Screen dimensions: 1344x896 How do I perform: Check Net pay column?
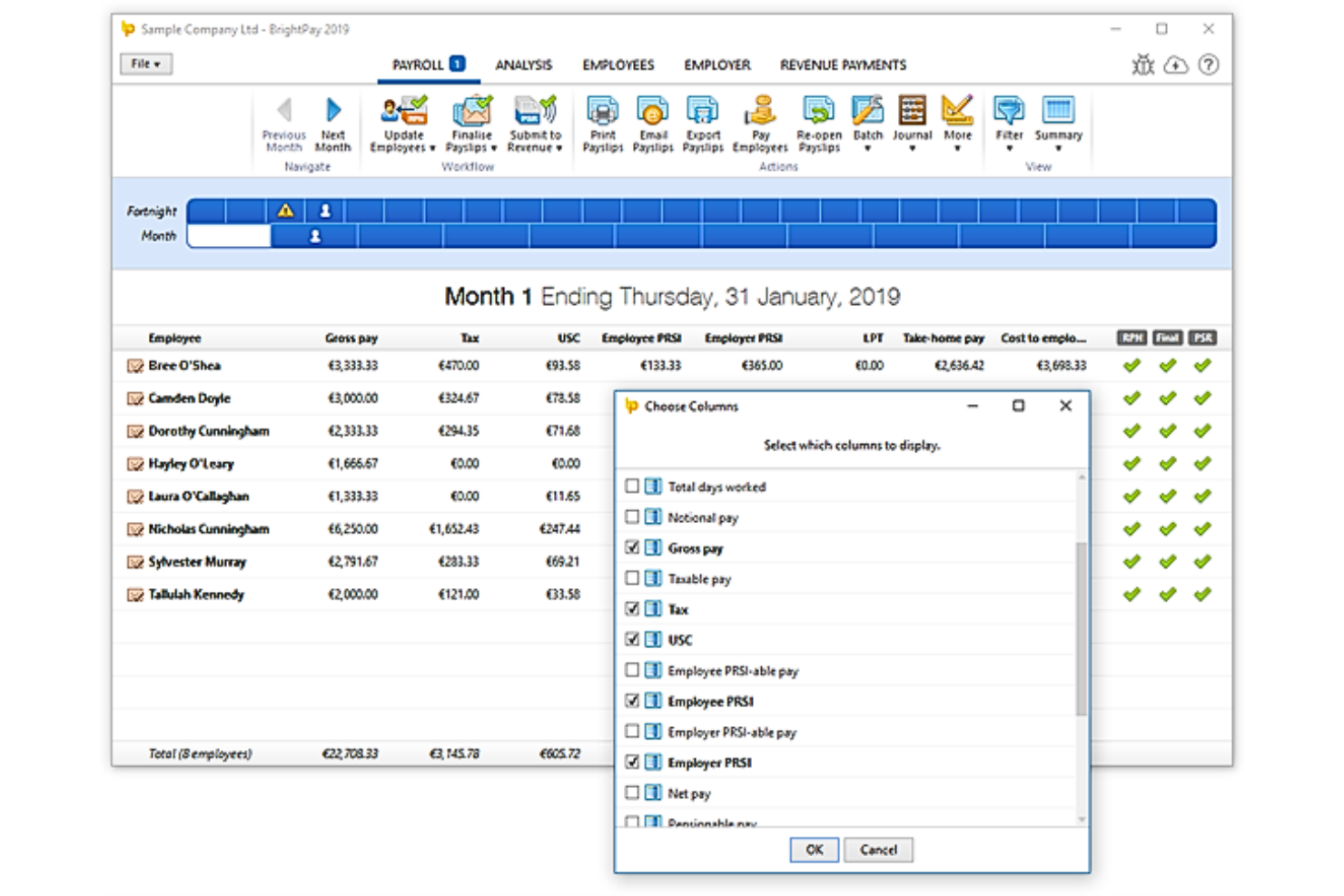click(x=632, y=793)
